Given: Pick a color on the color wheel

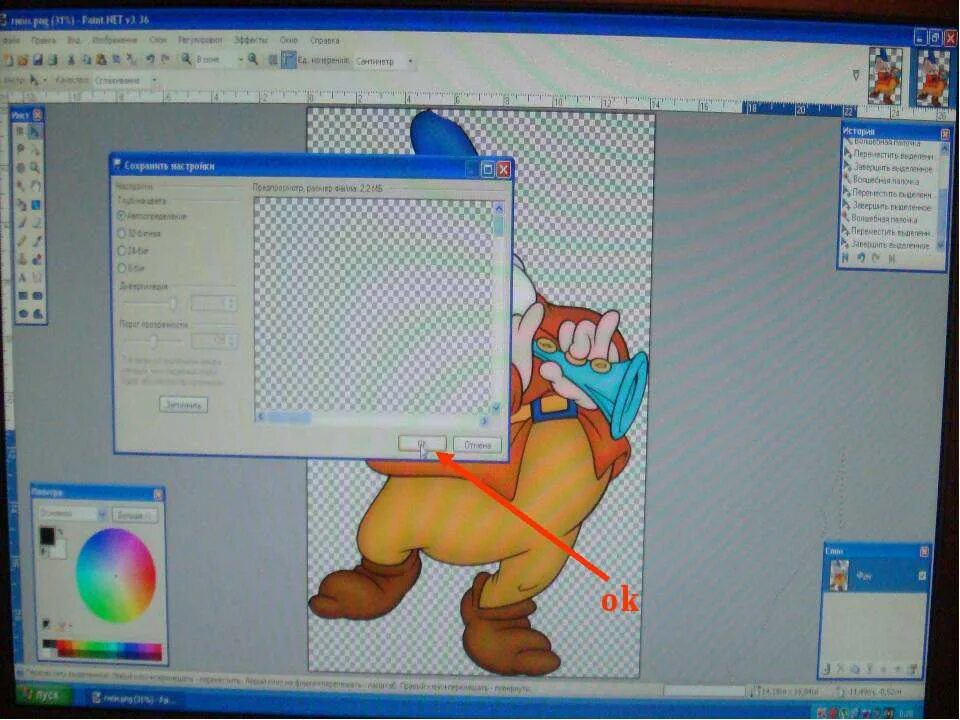Looking at the screenshot, I should pos(115,576).
